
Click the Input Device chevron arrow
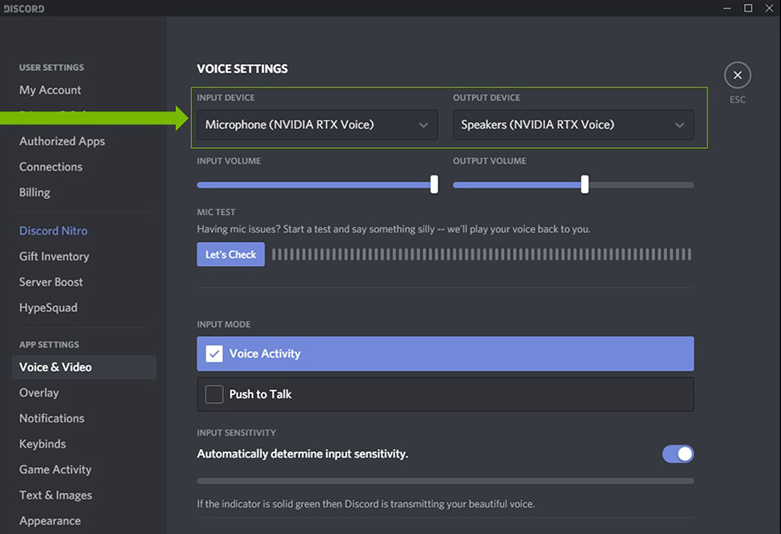[423, 125]
